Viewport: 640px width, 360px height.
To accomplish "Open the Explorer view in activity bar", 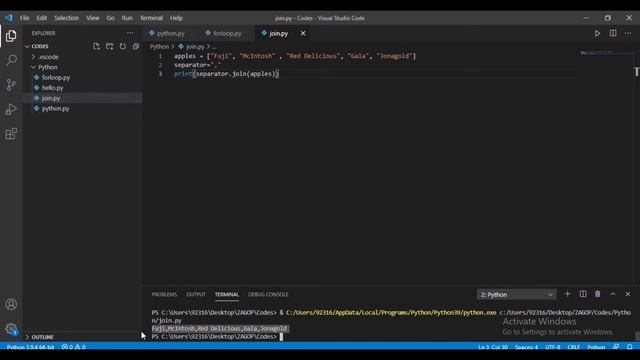I will (x=11, y=36).
